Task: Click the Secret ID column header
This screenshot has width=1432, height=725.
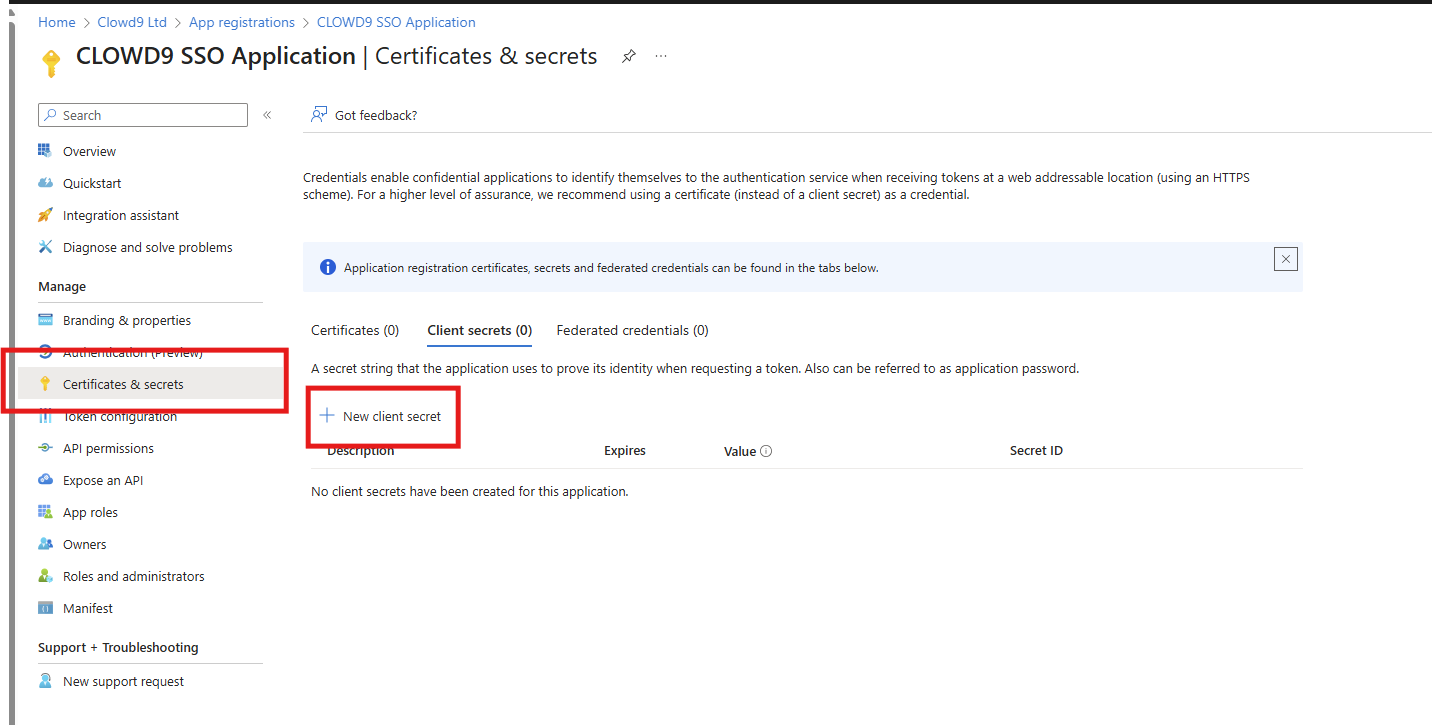Action: 1036,451
